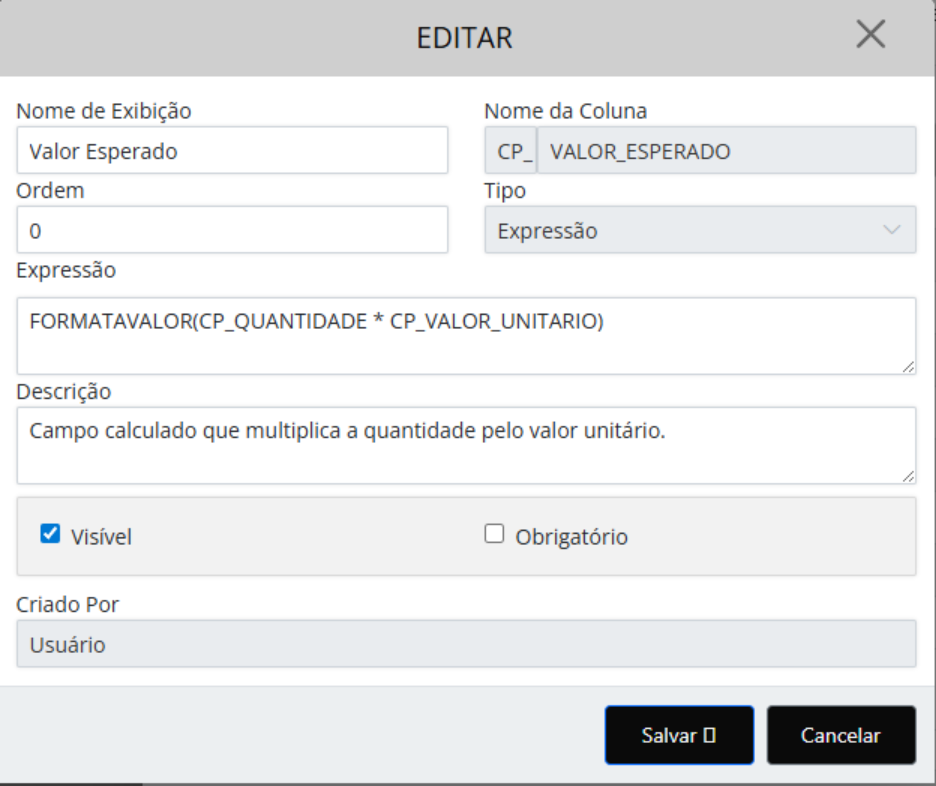Click into the Ordem input field
This screenshot has width=936, height=786.
(232, 231)
